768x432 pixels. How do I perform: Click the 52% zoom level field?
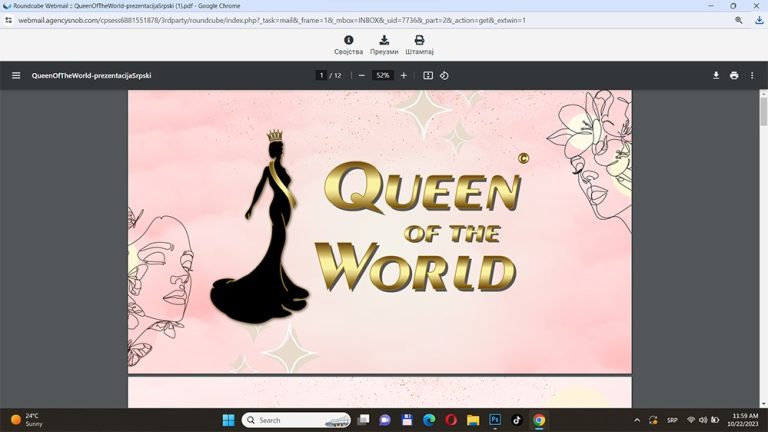coord(383,75)
